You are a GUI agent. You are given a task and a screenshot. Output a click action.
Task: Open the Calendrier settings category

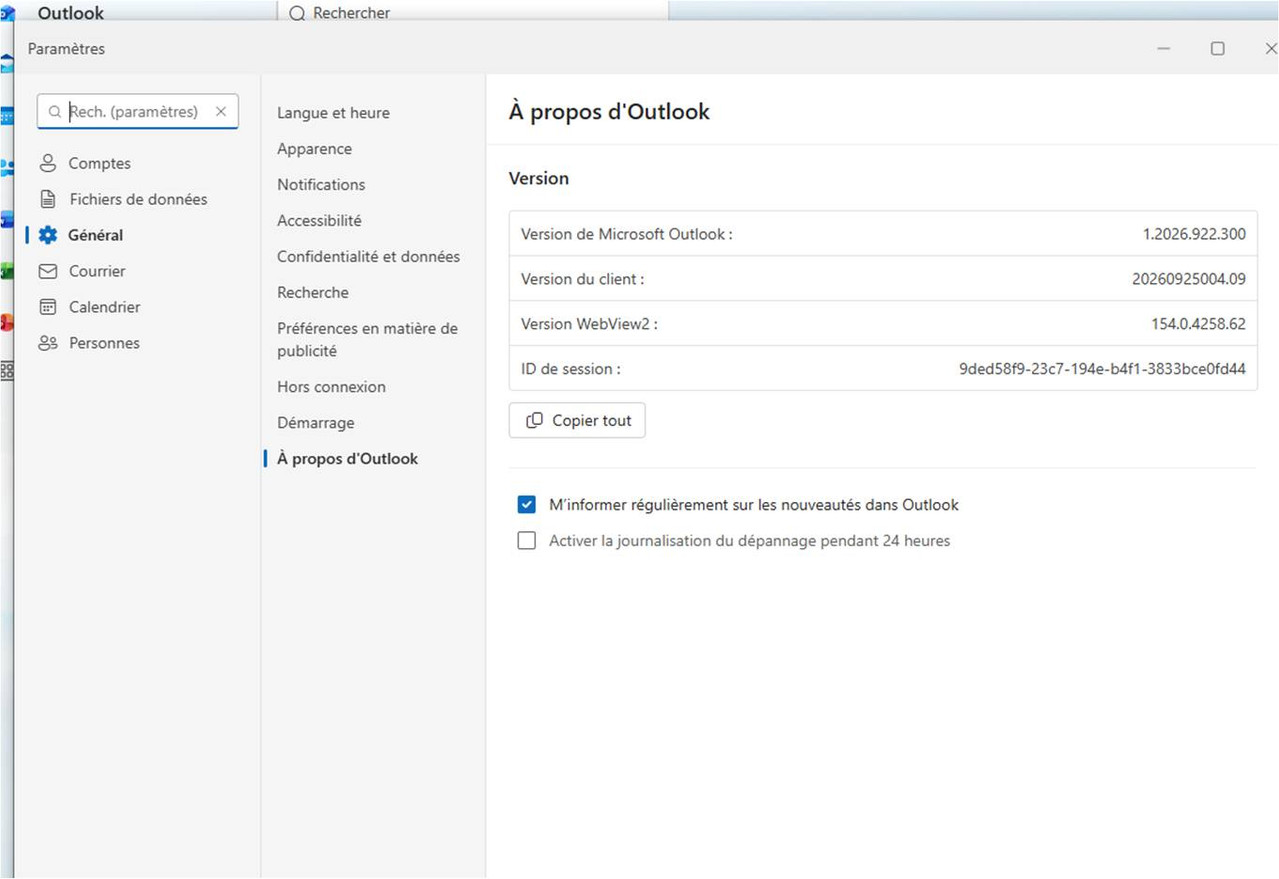pos(104,307)
